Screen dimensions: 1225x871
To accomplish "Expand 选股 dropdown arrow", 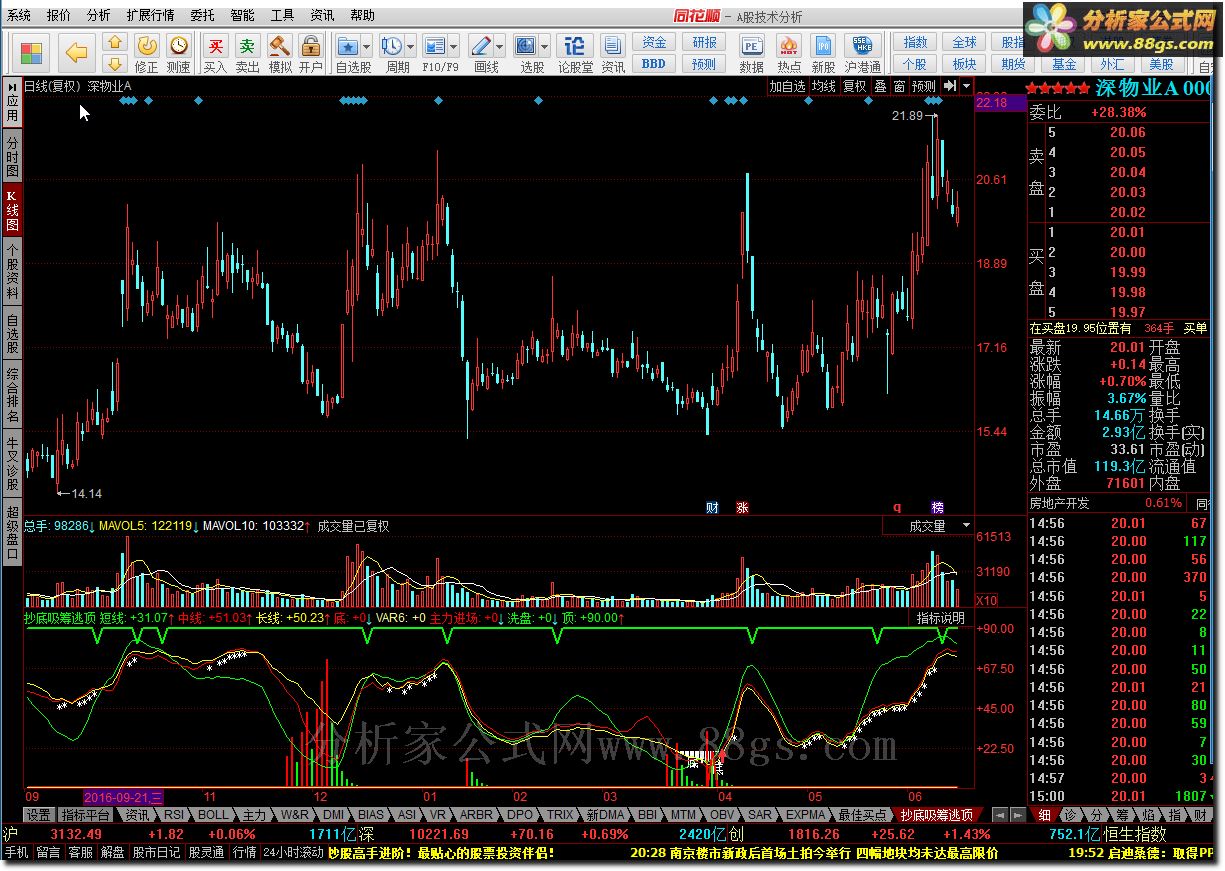I will (545, 46).
